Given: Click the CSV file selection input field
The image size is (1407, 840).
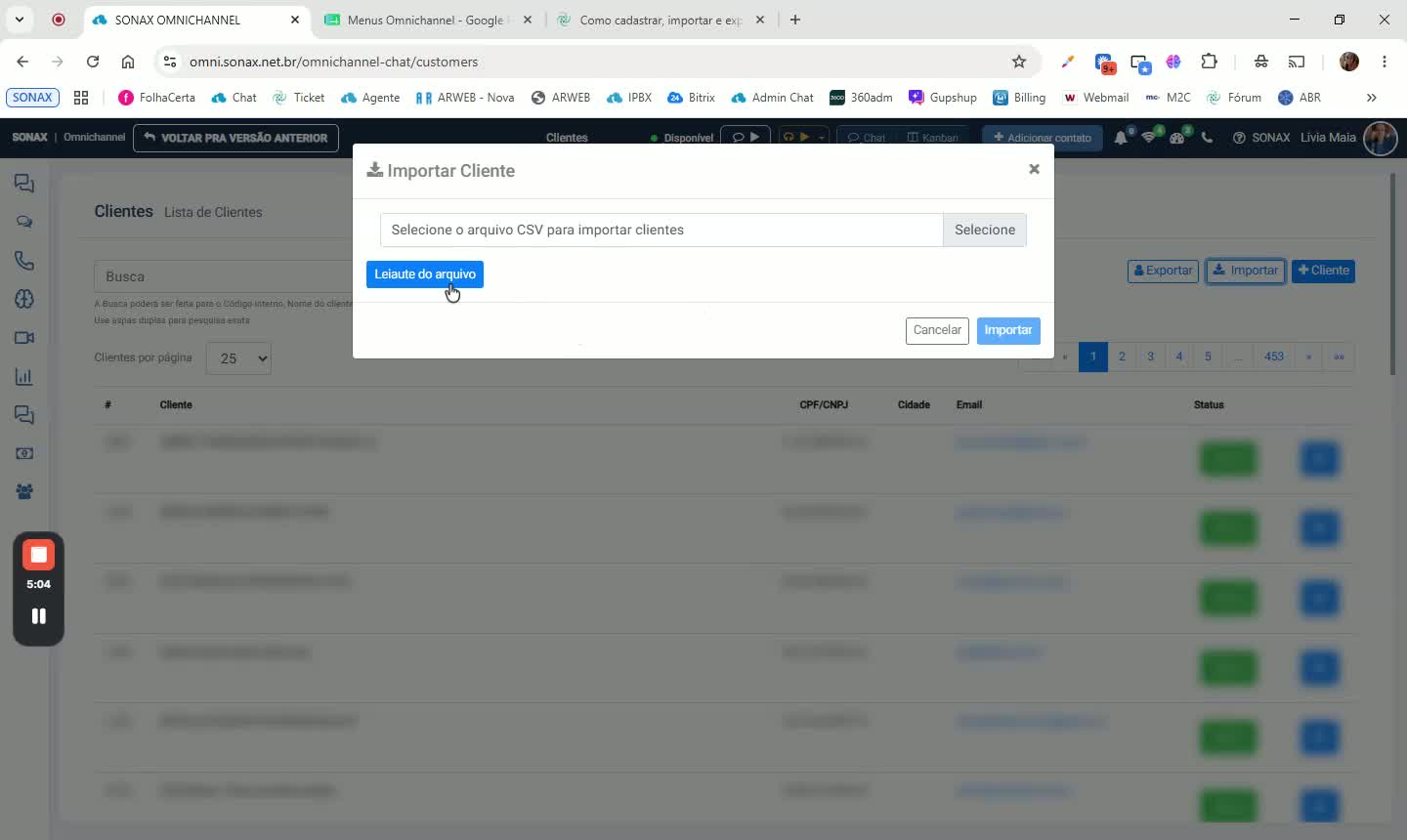Looking at the screenshot, I should click(x=661, y=230).
